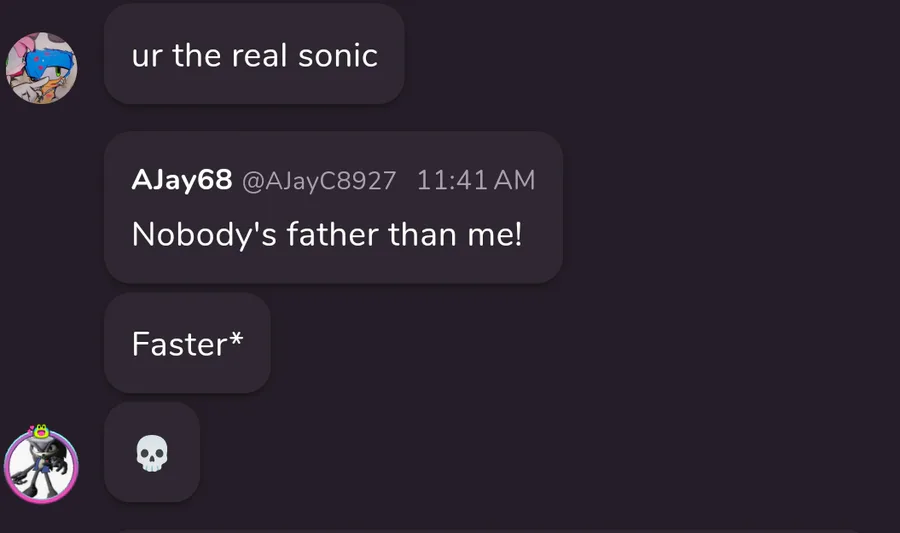The width and height of the screenshot is (900, 533).
Task: Click the colorful Sonic avatar beside first message
Action: [x=42, y=67]
